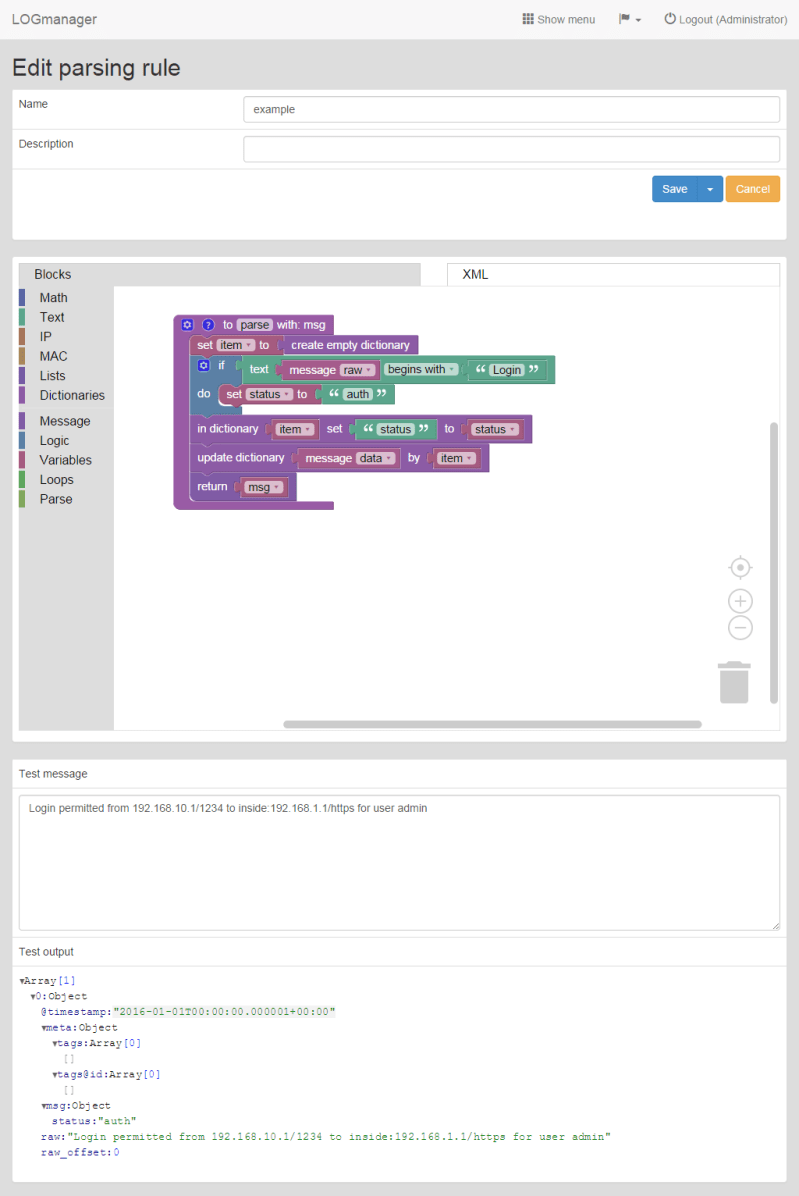This screenshot has width=799, height=1196.
Task: Zoom out the block workspace
Action: click(x=740, y=628)
